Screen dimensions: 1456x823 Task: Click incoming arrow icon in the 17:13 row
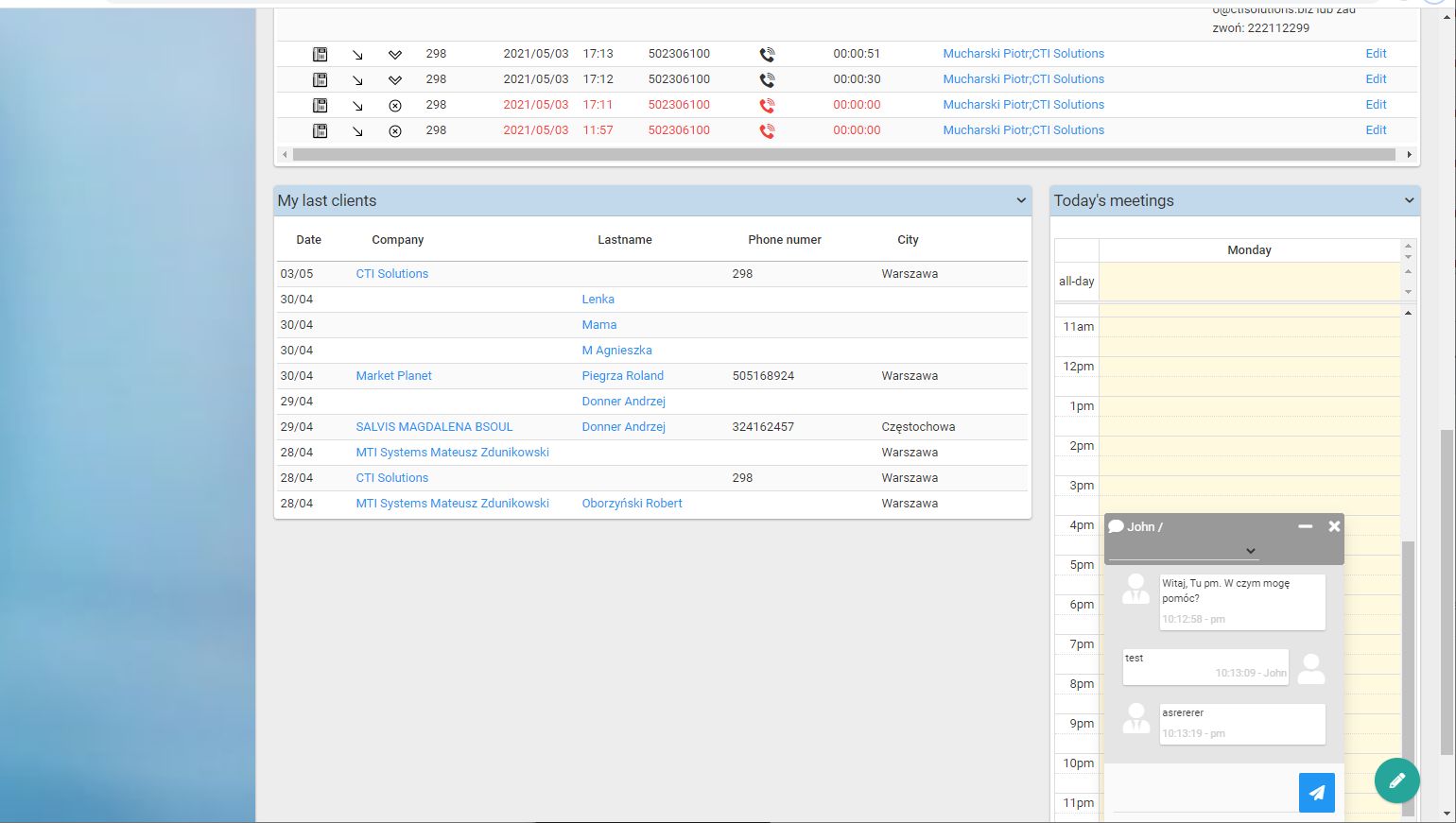(x=357, y=55)
